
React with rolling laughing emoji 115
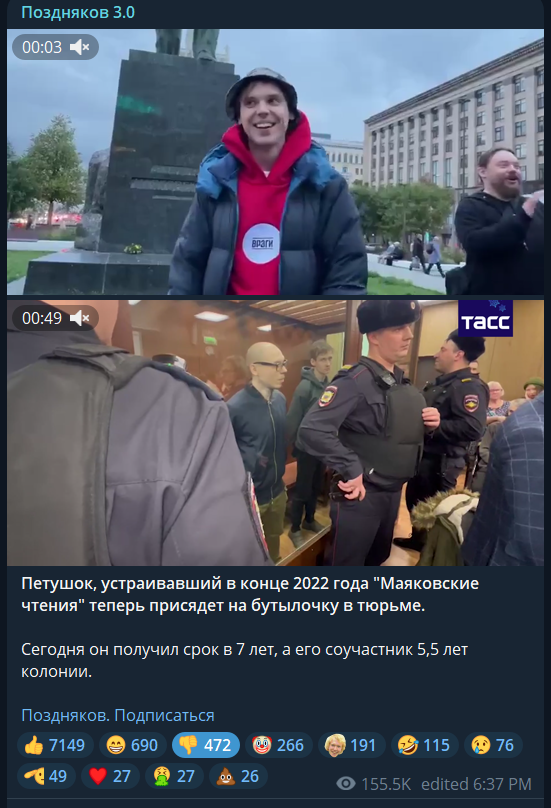[425, 745]
